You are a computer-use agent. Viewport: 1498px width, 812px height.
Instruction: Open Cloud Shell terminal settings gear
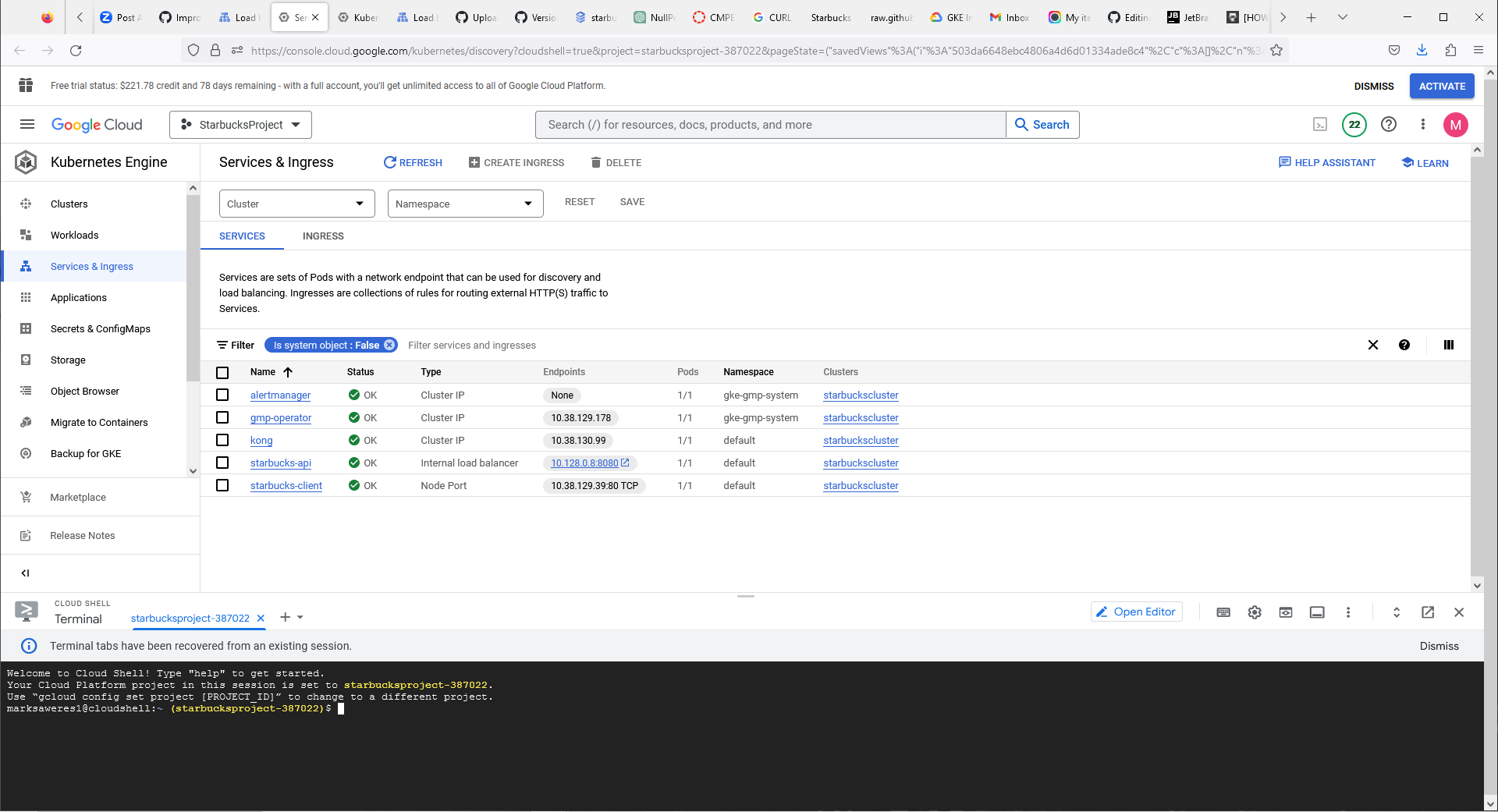[x=1254, y=612]
